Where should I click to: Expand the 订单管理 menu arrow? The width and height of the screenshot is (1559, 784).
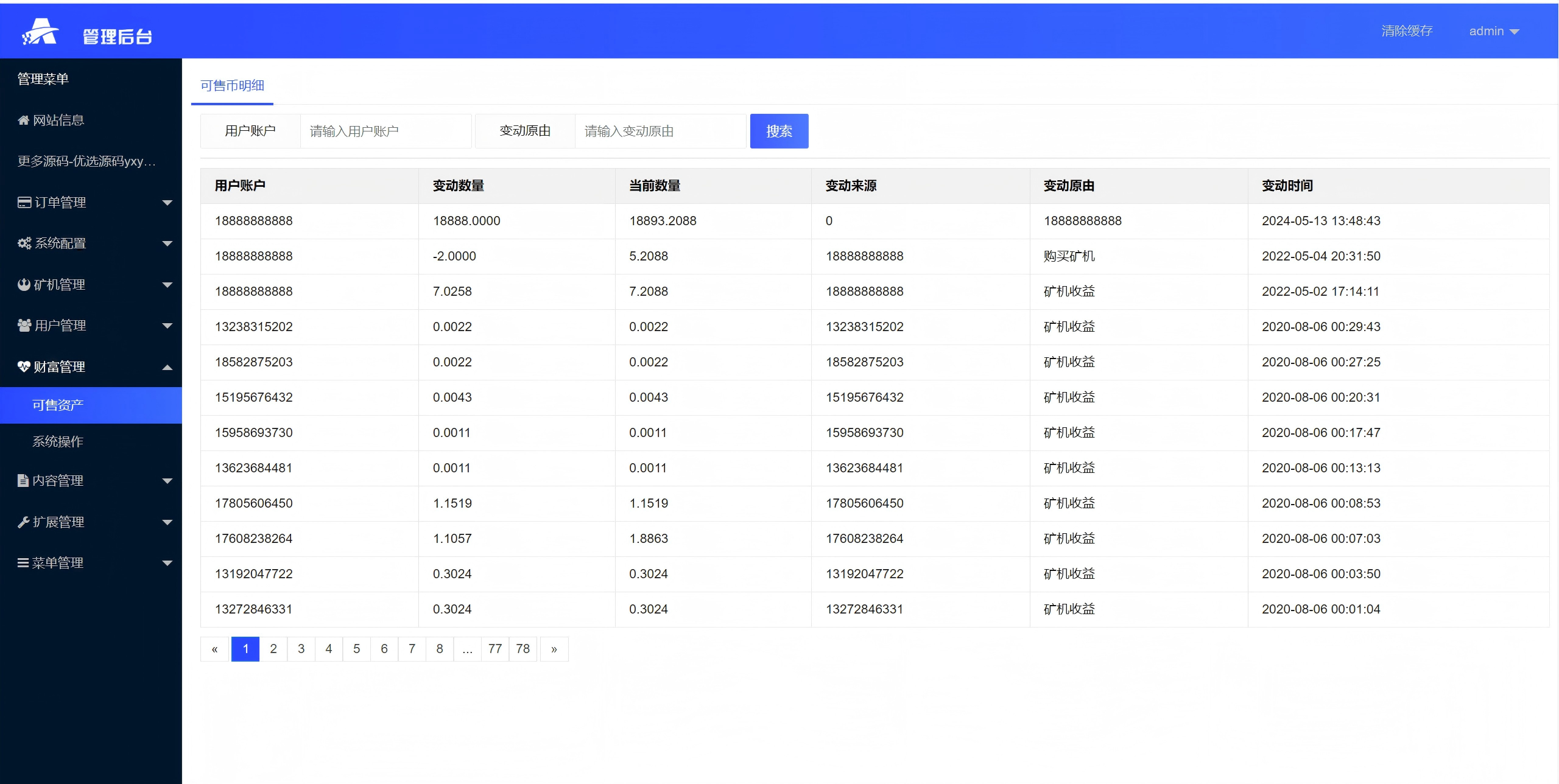point(167,203)
